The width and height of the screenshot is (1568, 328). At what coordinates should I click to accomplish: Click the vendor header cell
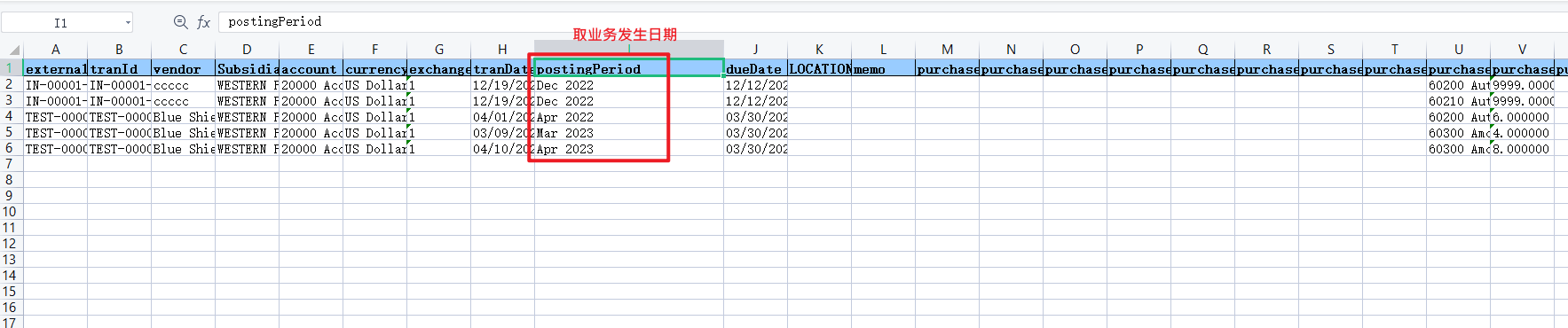(183, 68)
